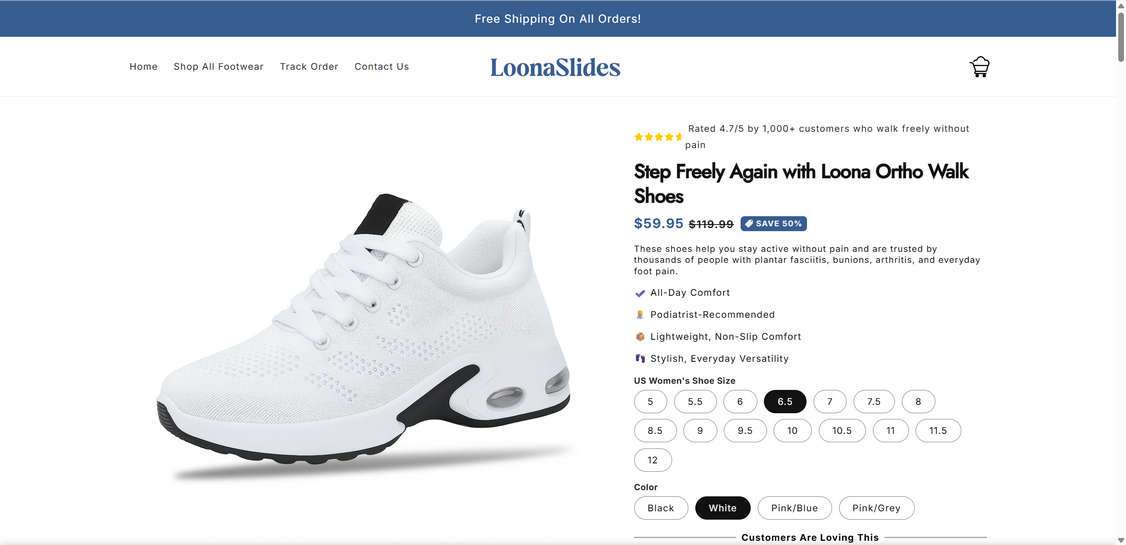
Task: Open the shopping cart icon
Action: tap(979, 67)
